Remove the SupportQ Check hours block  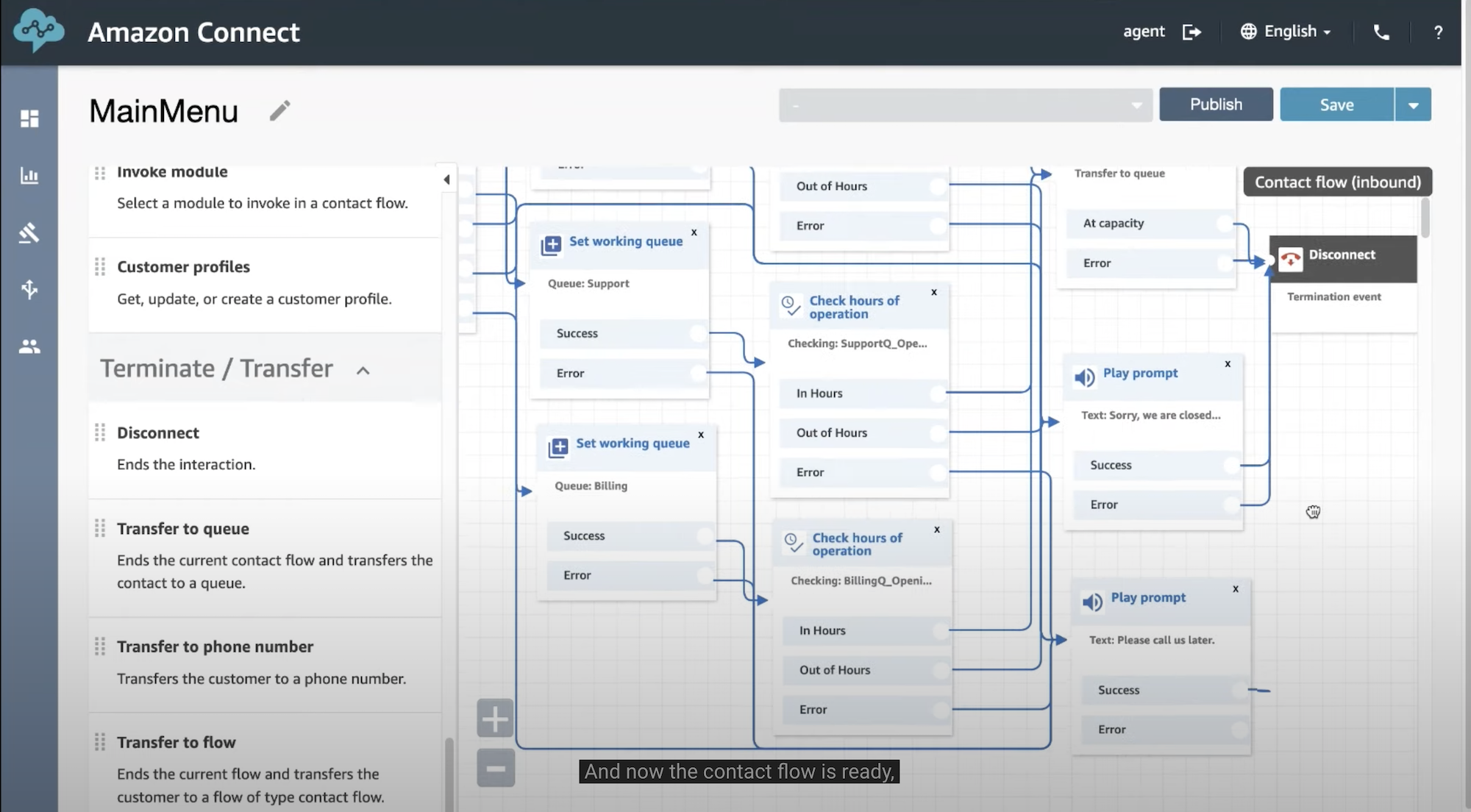coord(934,292)
